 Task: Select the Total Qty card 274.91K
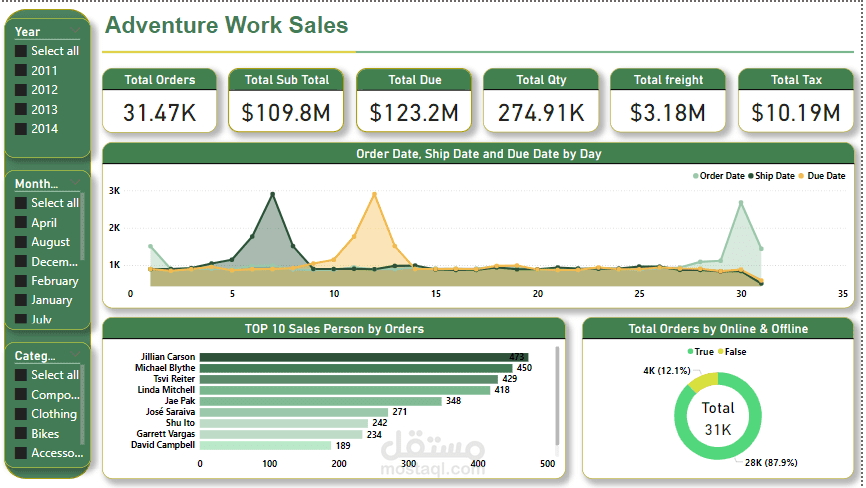click(541, 113)
